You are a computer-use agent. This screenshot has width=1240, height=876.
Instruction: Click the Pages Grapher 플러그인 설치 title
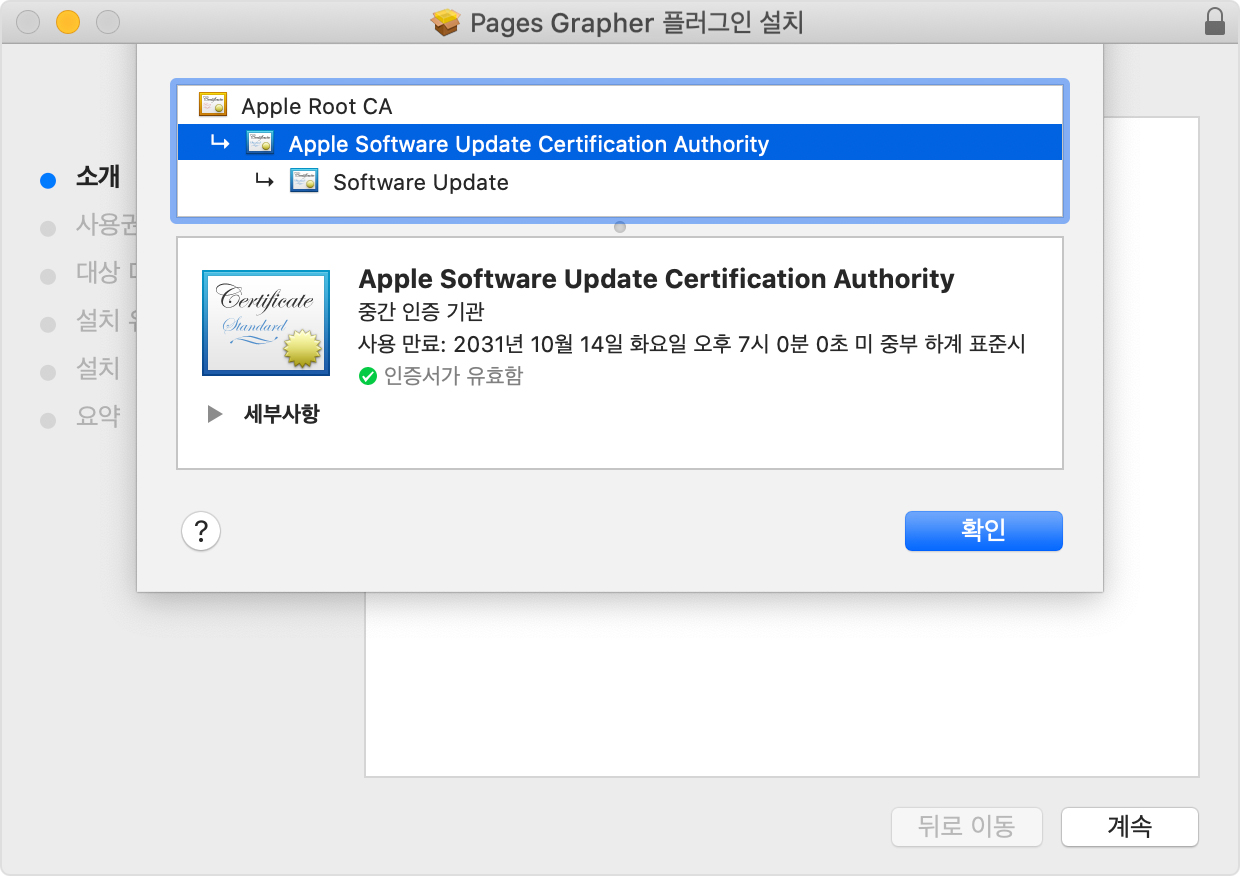636,22
